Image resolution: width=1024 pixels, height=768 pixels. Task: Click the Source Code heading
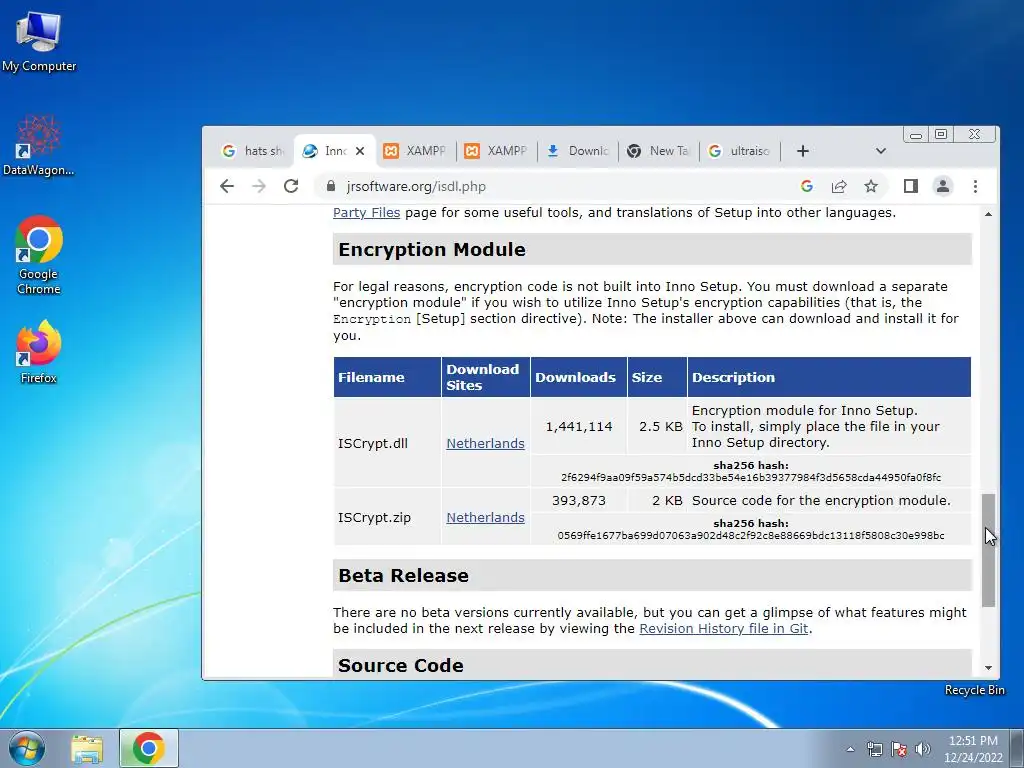pos(400,665)
